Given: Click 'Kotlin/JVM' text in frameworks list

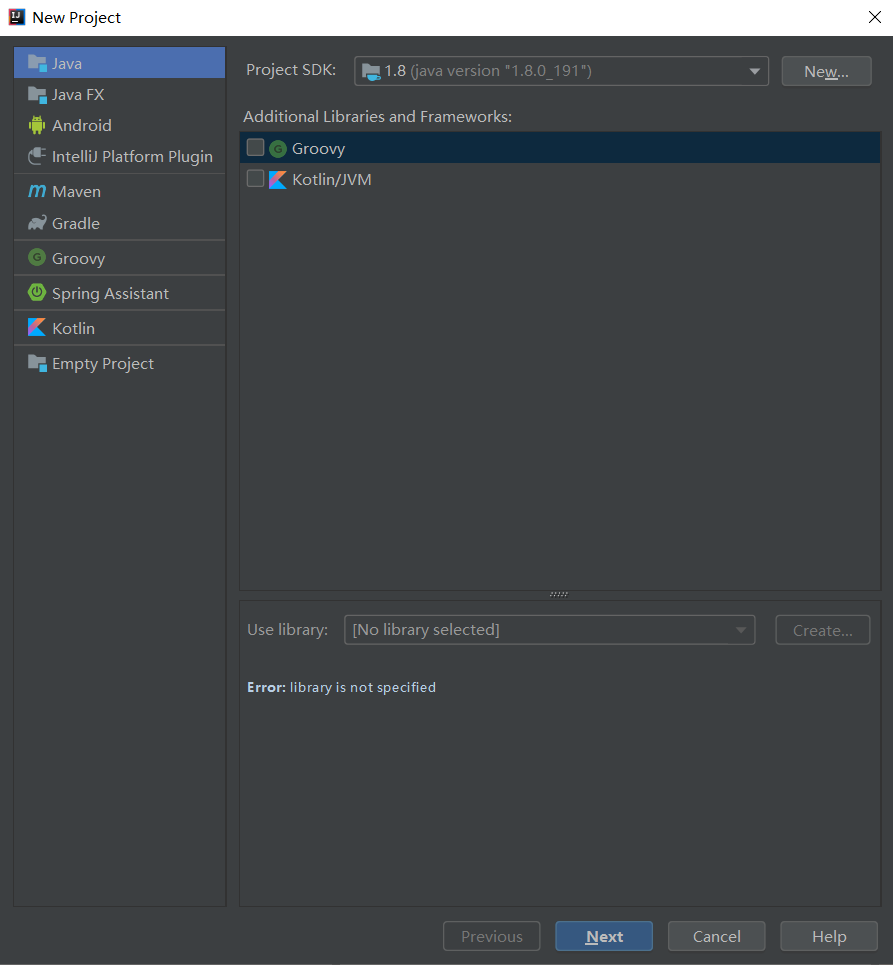Looking at the screenshot, I should coord(332,180).
